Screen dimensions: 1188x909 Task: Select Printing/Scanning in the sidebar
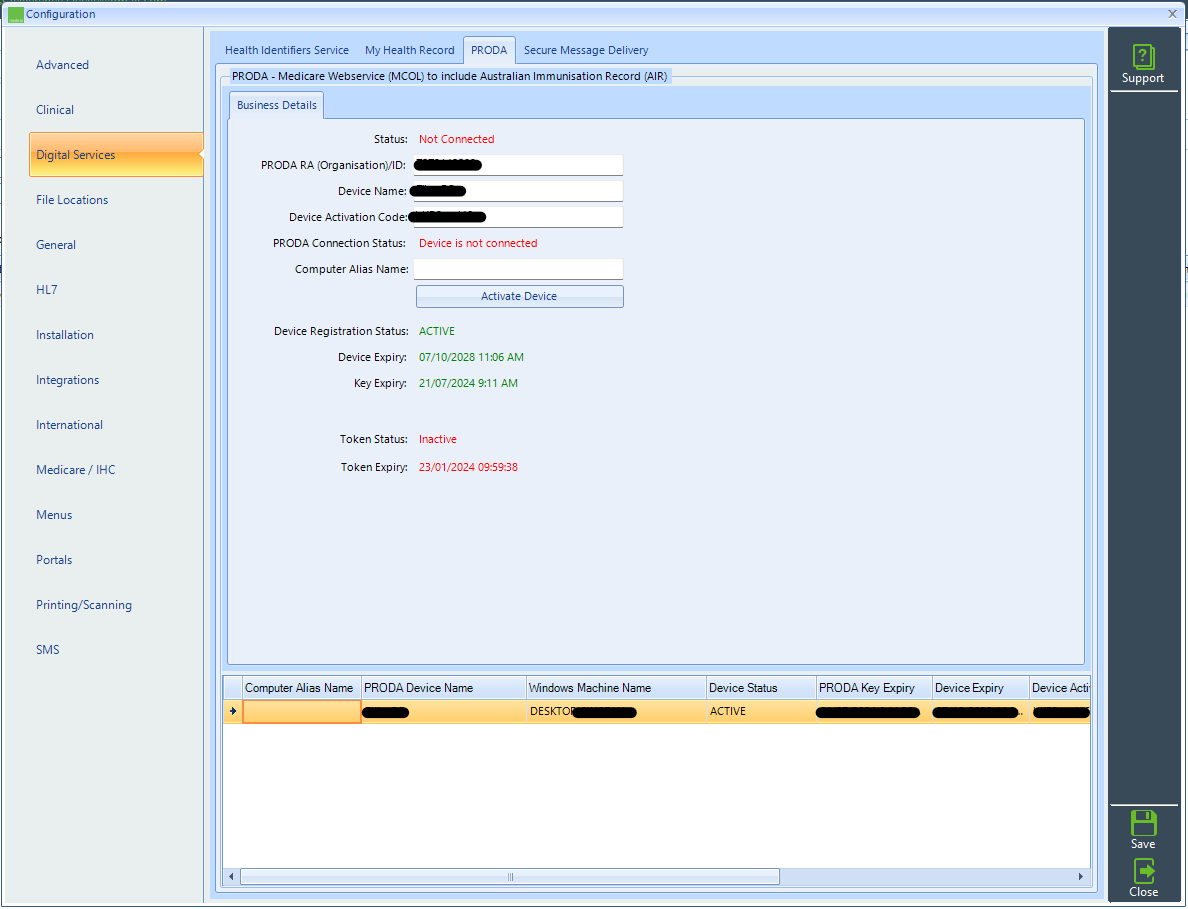click(x=84, y=604)
